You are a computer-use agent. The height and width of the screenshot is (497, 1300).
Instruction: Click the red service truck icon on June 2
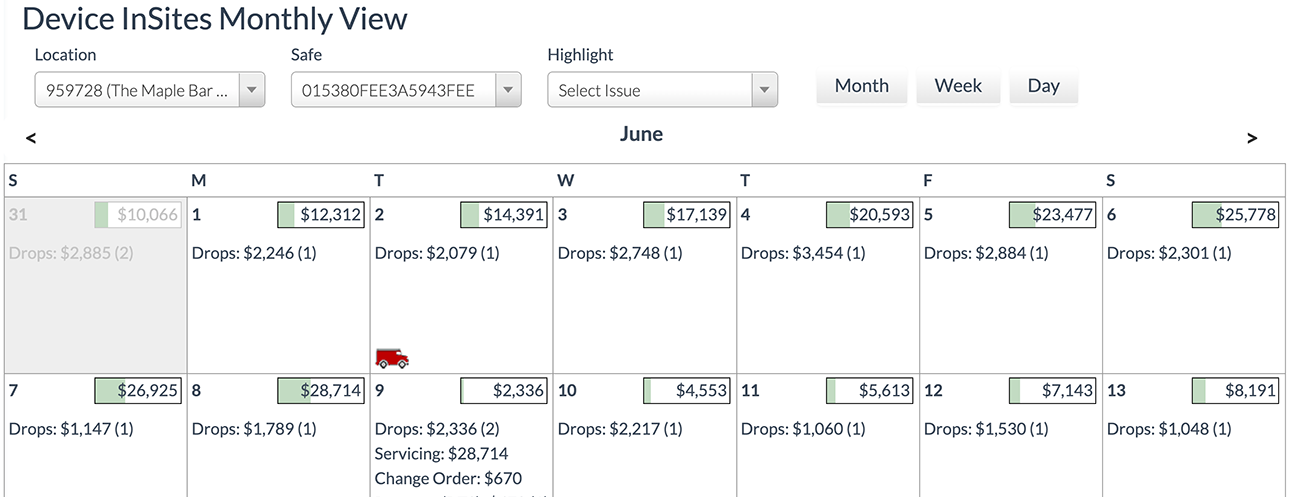(x=392, y=357)
